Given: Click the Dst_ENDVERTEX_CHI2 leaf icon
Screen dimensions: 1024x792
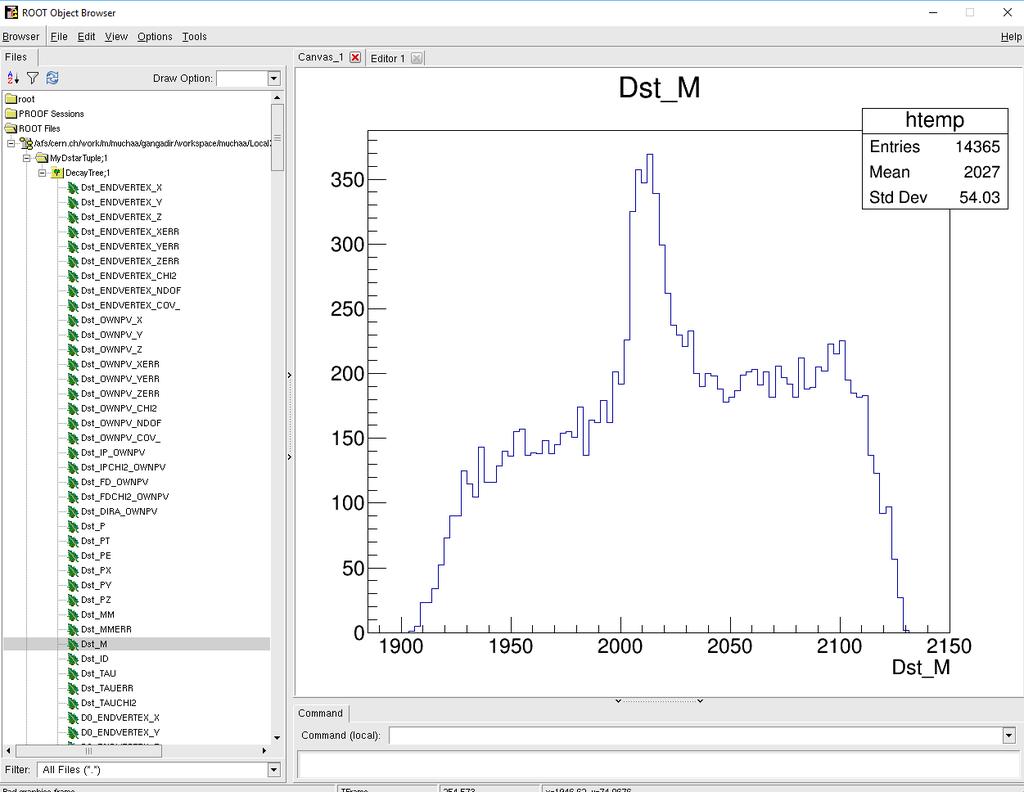Looking at the screenshot, I should point(73,276).
